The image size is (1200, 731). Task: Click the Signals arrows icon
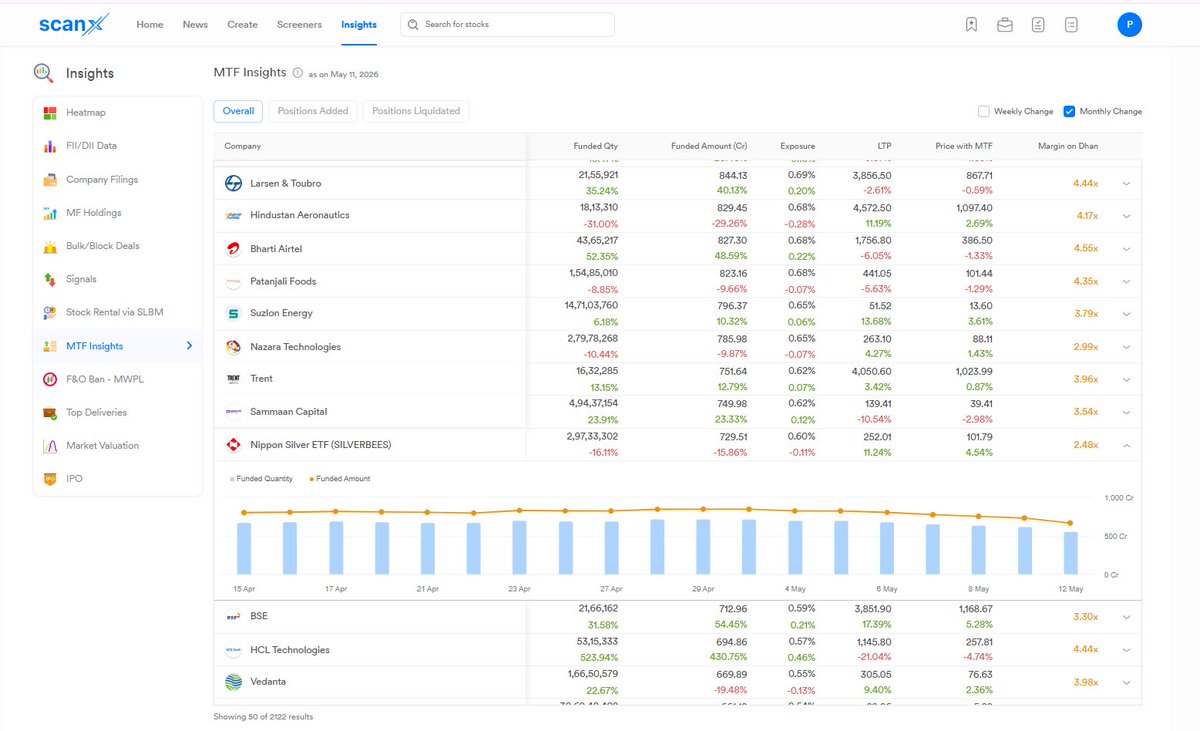pyautogui.click(x=50, y=279)
